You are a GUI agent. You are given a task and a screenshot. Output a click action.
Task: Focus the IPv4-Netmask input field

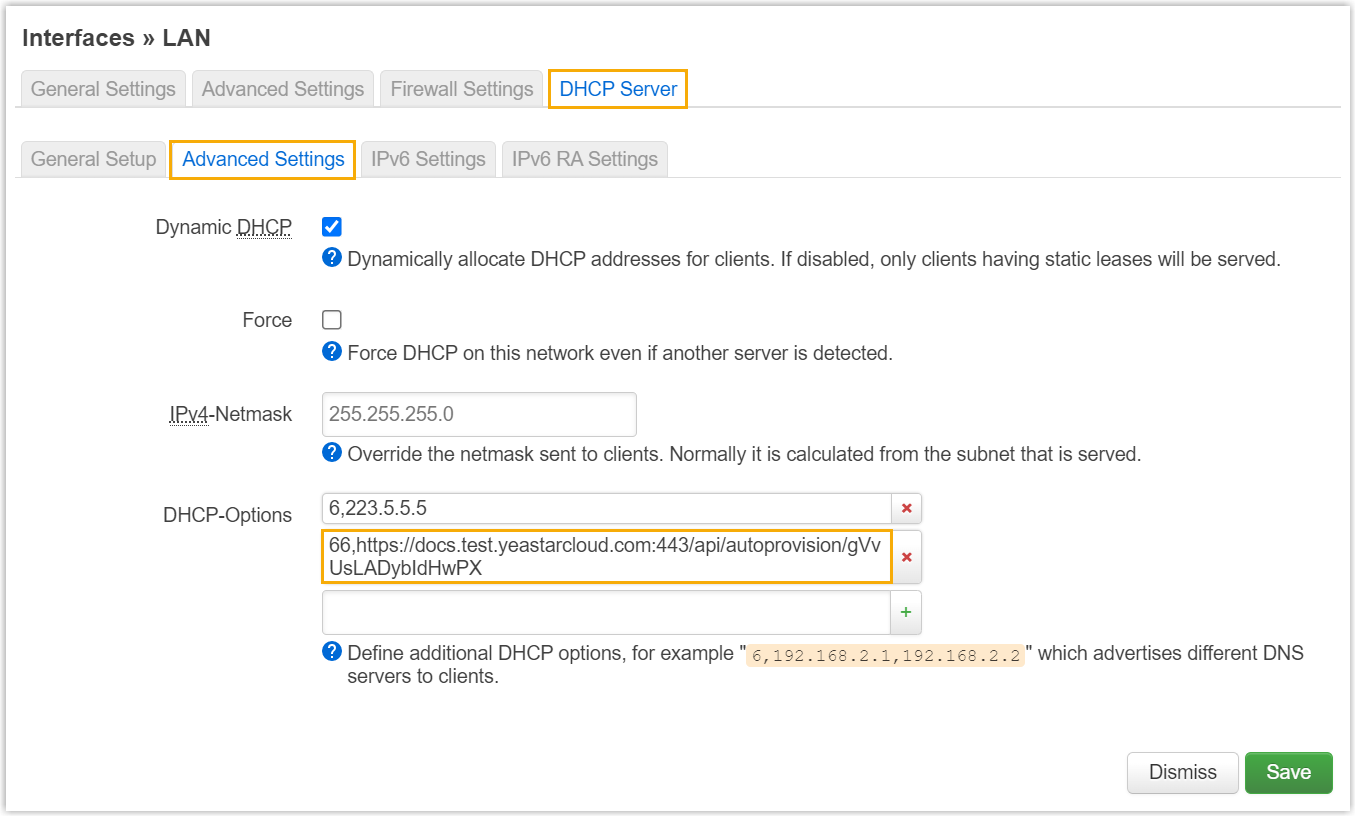point(479,414)
